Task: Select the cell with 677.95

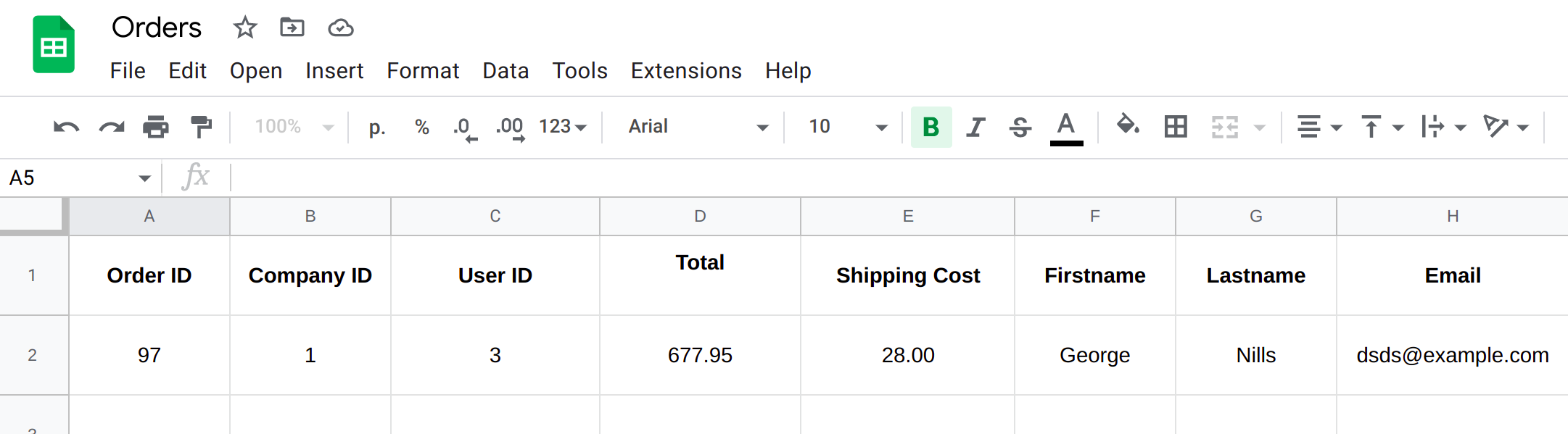Action: point(700,355)
